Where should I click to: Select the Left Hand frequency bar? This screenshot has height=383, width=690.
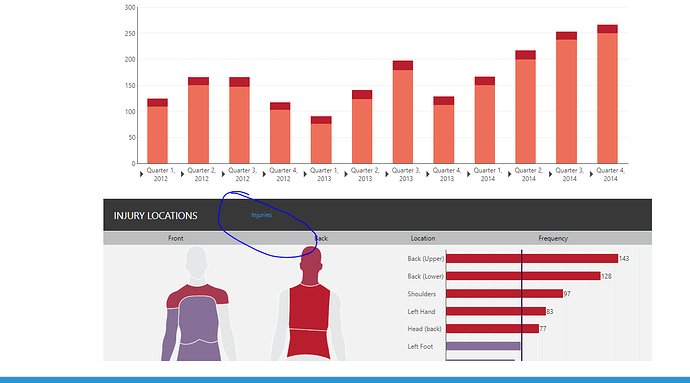point(496,311)
